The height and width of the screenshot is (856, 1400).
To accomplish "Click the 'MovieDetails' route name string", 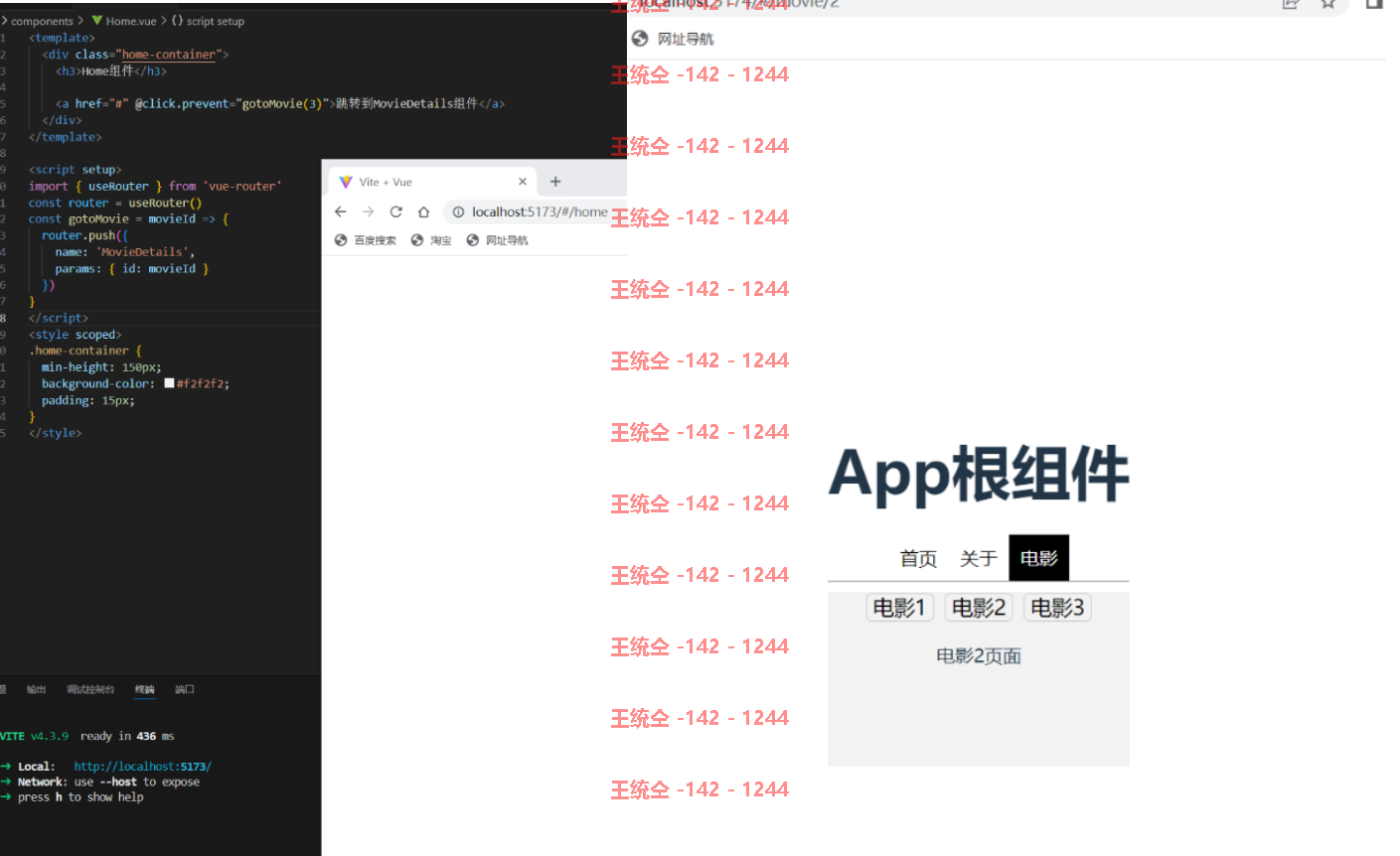I will 143,252.
